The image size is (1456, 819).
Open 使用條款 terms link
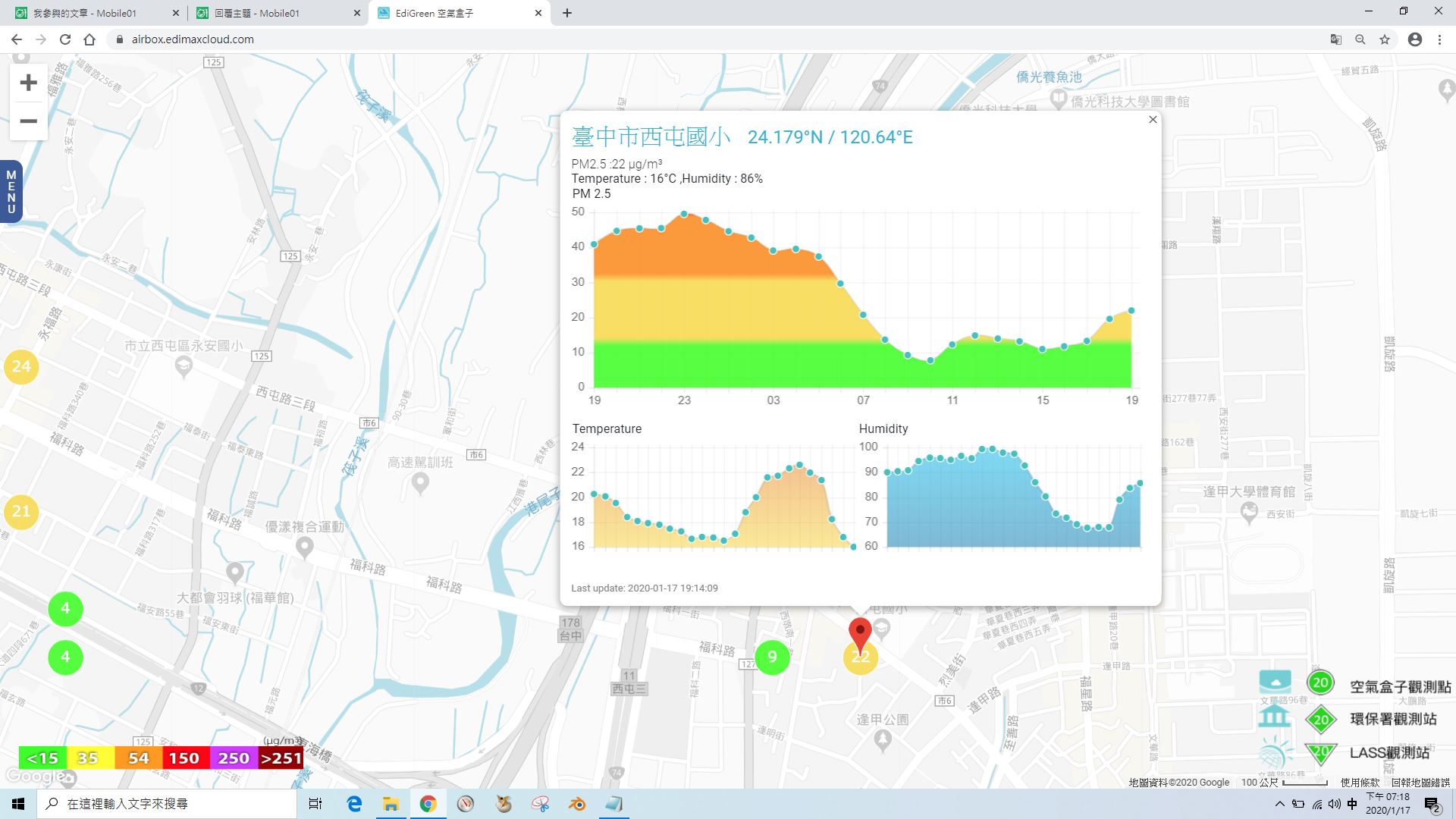(1360, 782)
